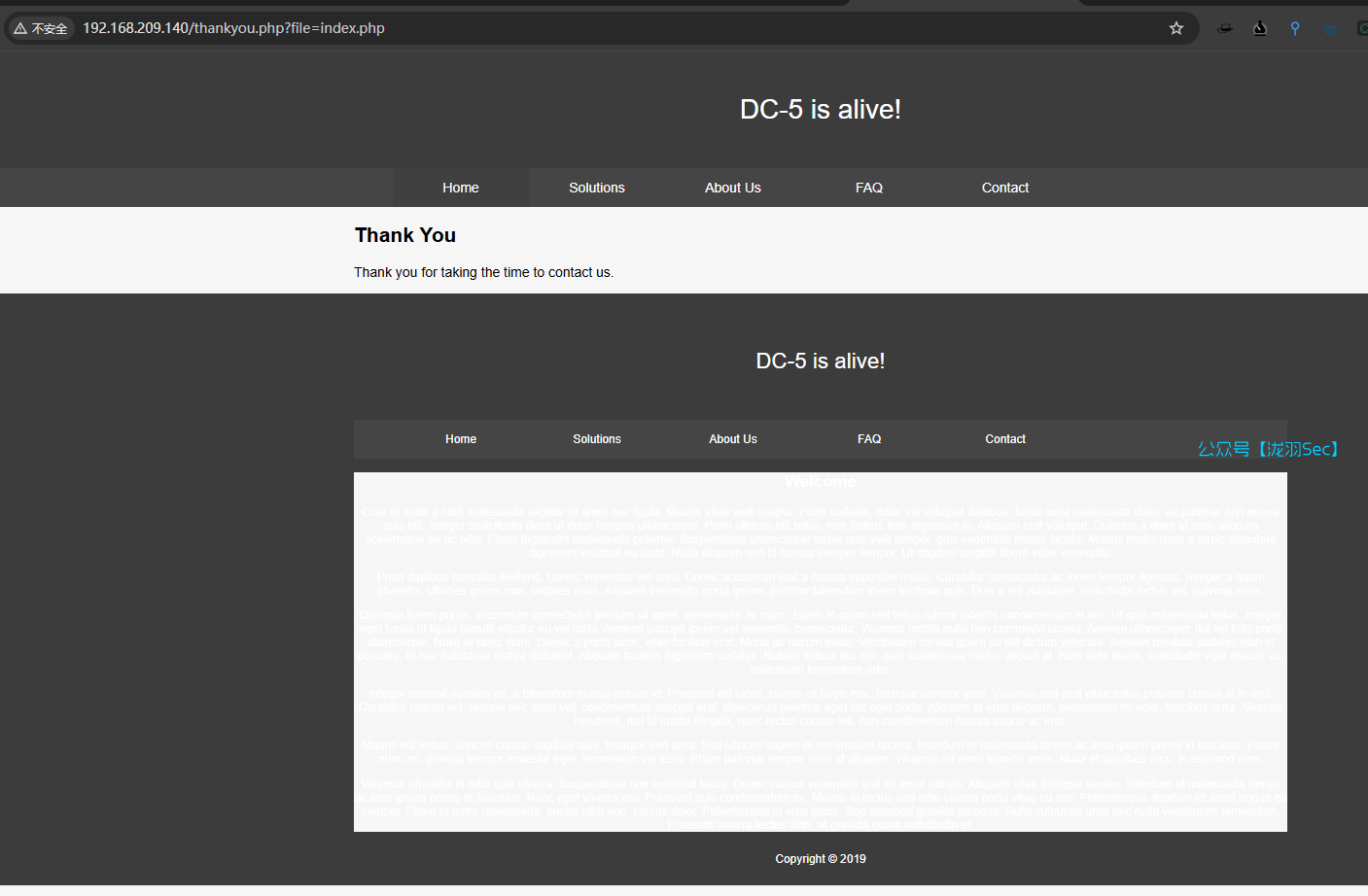Open the dark blue blob extension icon
1368x896 pixels.
point(1329,29)
